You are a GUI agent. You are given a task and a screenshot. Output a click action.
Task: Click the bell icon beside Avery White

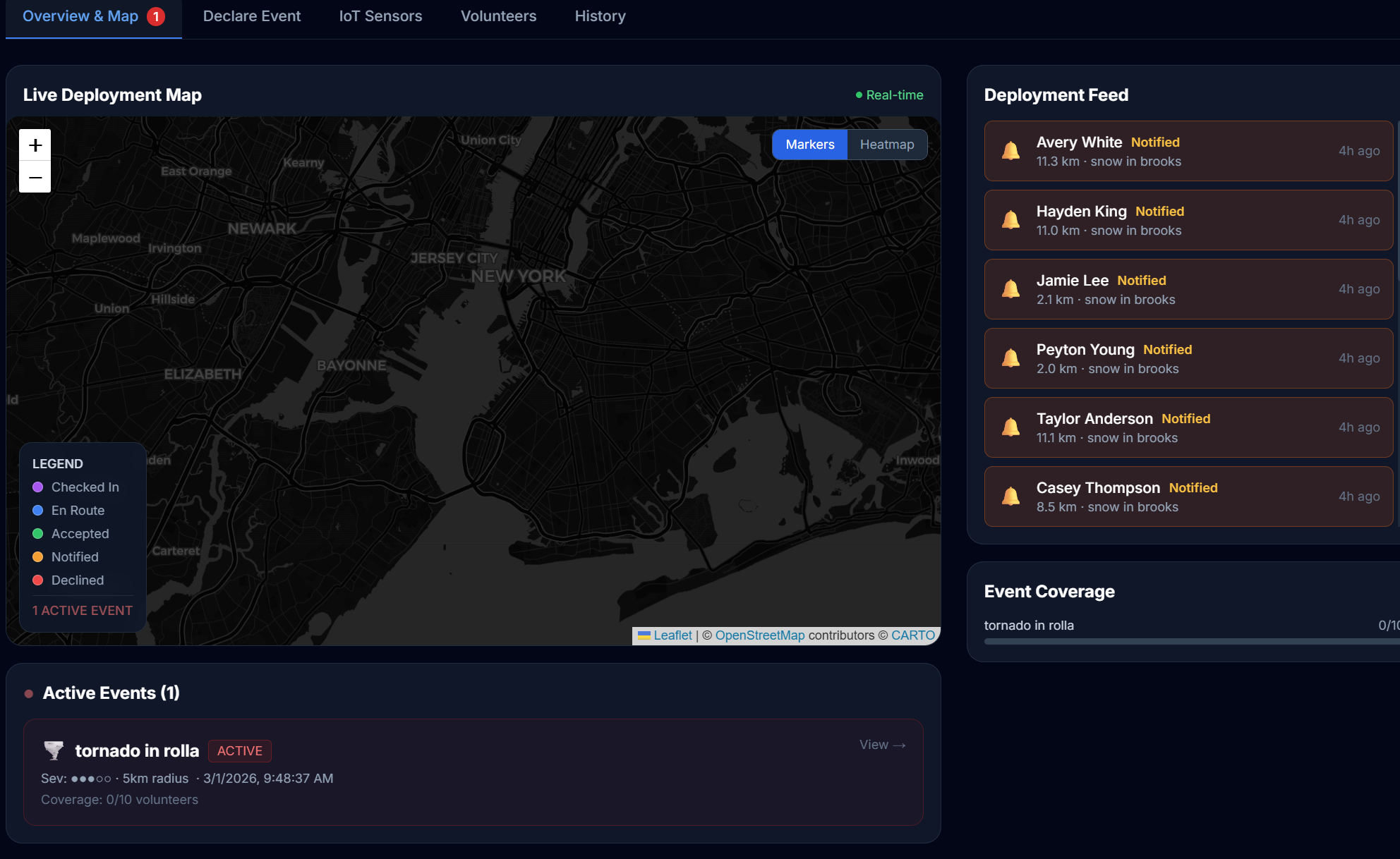pos(1010,151)
